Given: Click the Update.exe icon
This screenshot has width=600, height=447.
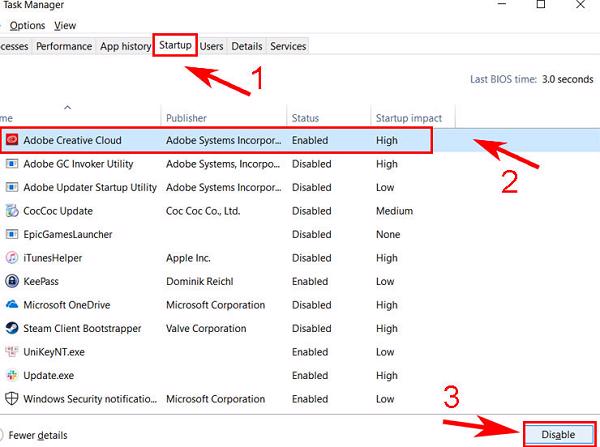Looking at the screenshot, I should pyautogui.click(x=12, y=375).
